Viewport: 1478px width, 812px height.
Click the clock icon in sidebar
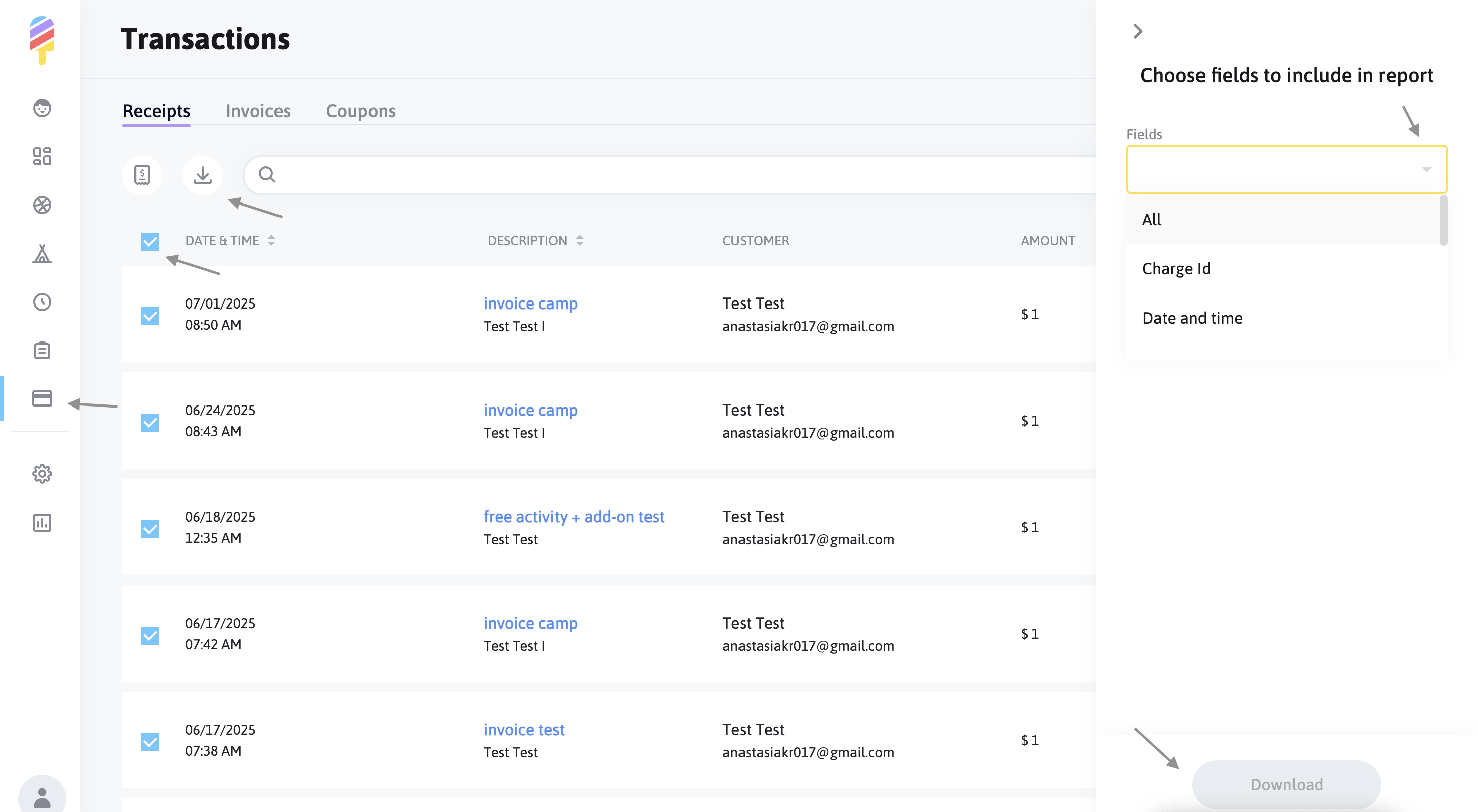[x=42, y=301]
